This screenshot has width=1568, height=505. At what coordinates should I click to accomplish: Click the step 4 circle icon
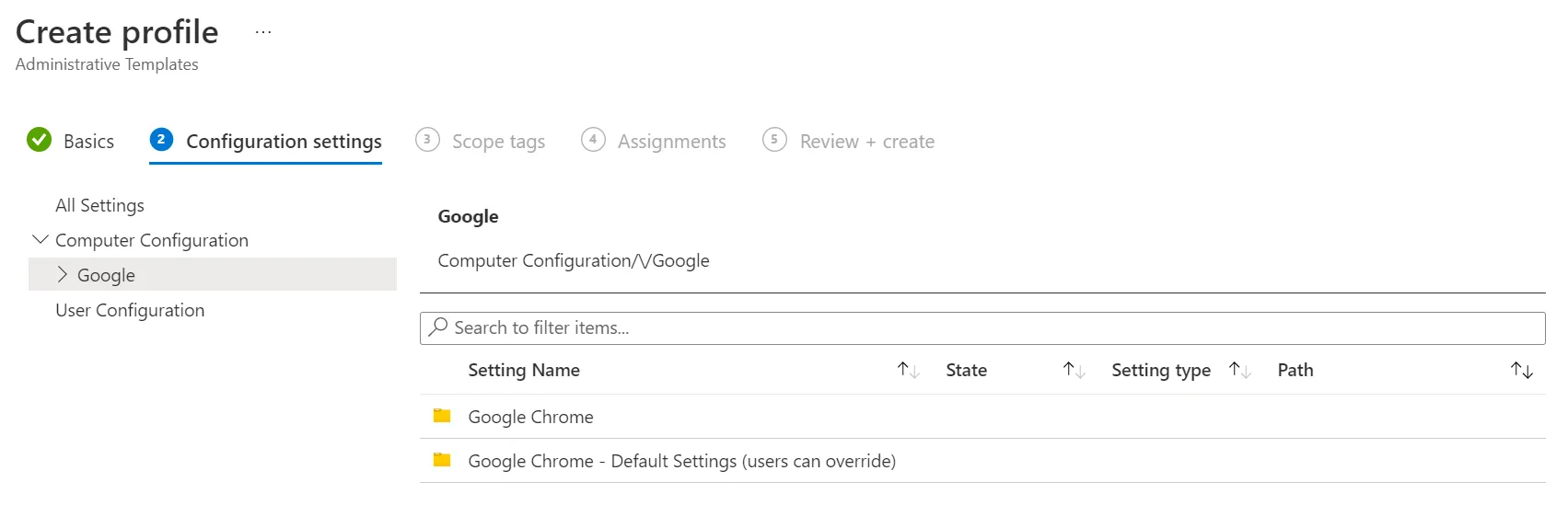tap(593, 140)
